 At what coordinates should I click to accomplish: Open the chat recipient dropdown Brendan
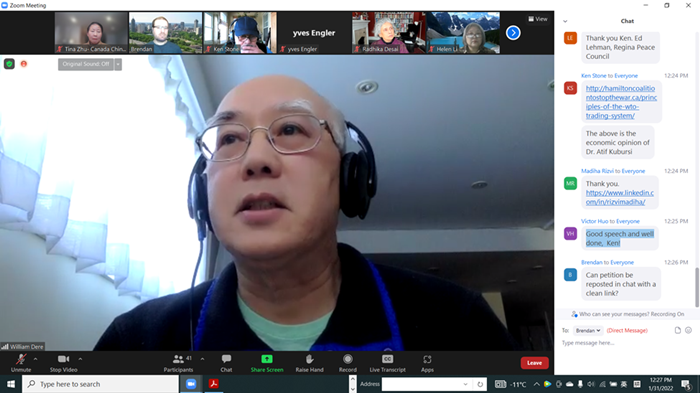[588, 330]
